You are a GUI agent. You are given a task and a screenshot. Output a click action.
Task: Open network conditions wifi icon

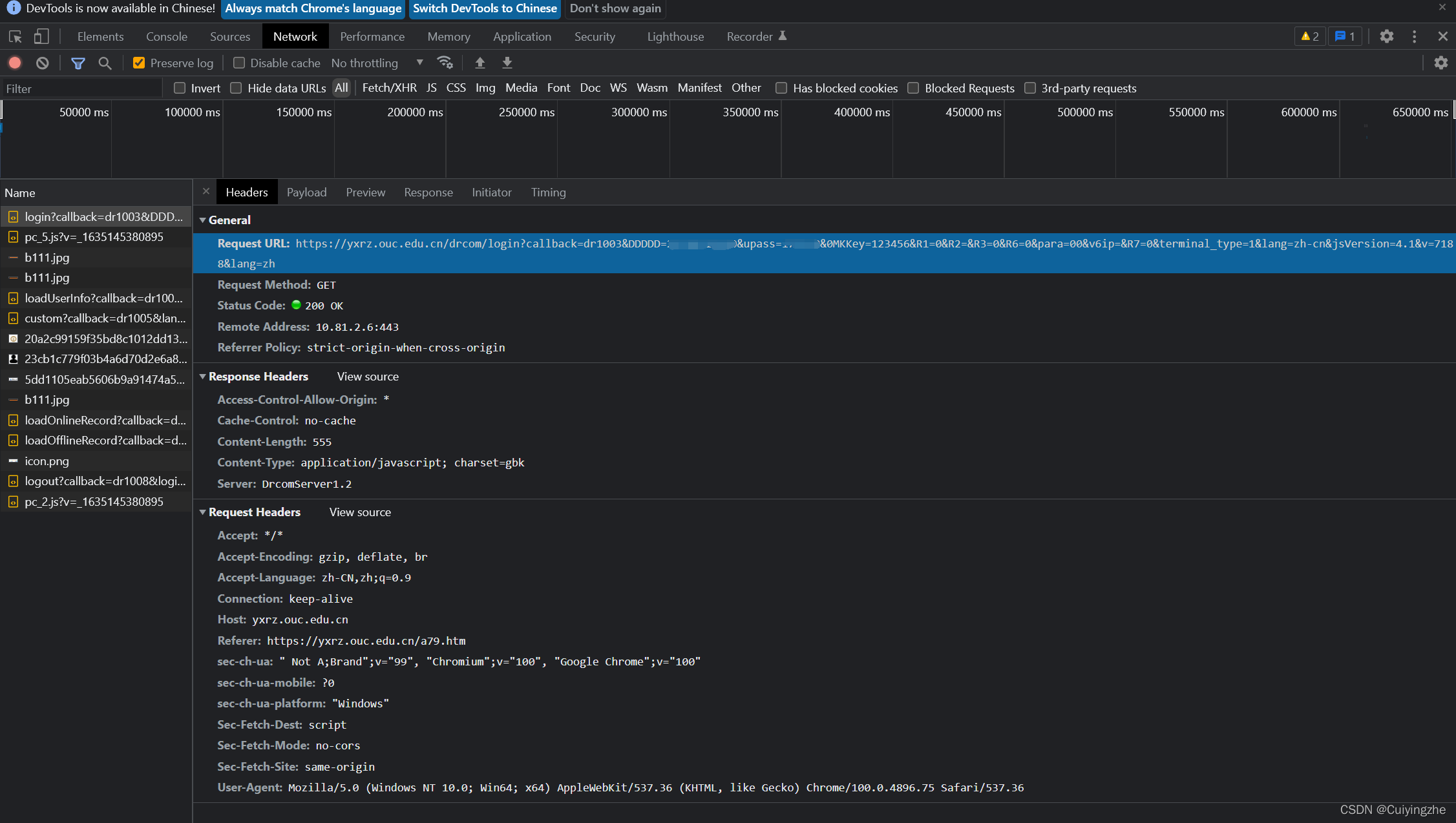445,63
